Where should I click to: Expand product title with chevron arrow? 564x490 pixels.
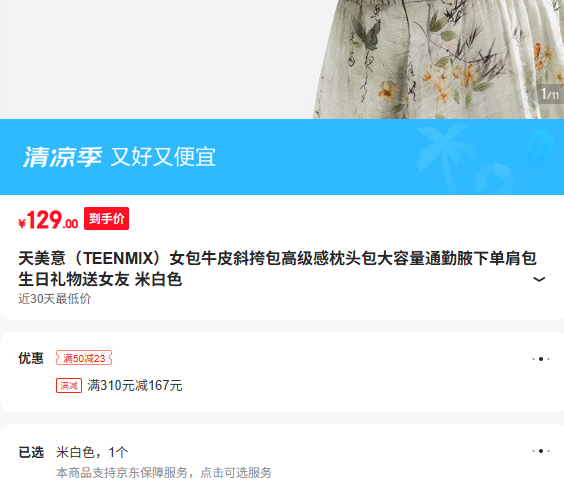coord(539,279)
